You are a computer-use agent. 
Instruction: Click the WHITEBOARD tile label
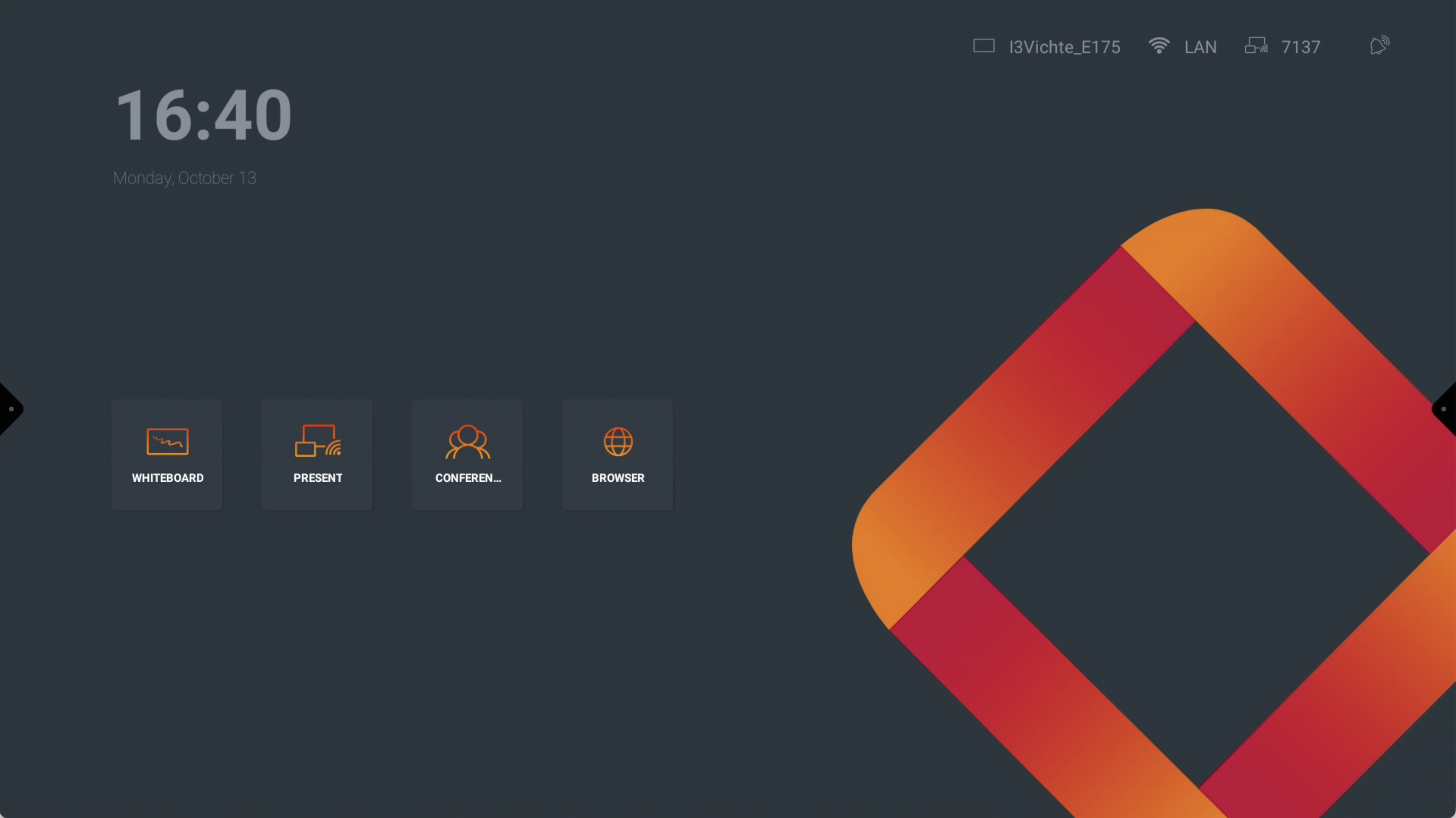(x=167, y=478)
